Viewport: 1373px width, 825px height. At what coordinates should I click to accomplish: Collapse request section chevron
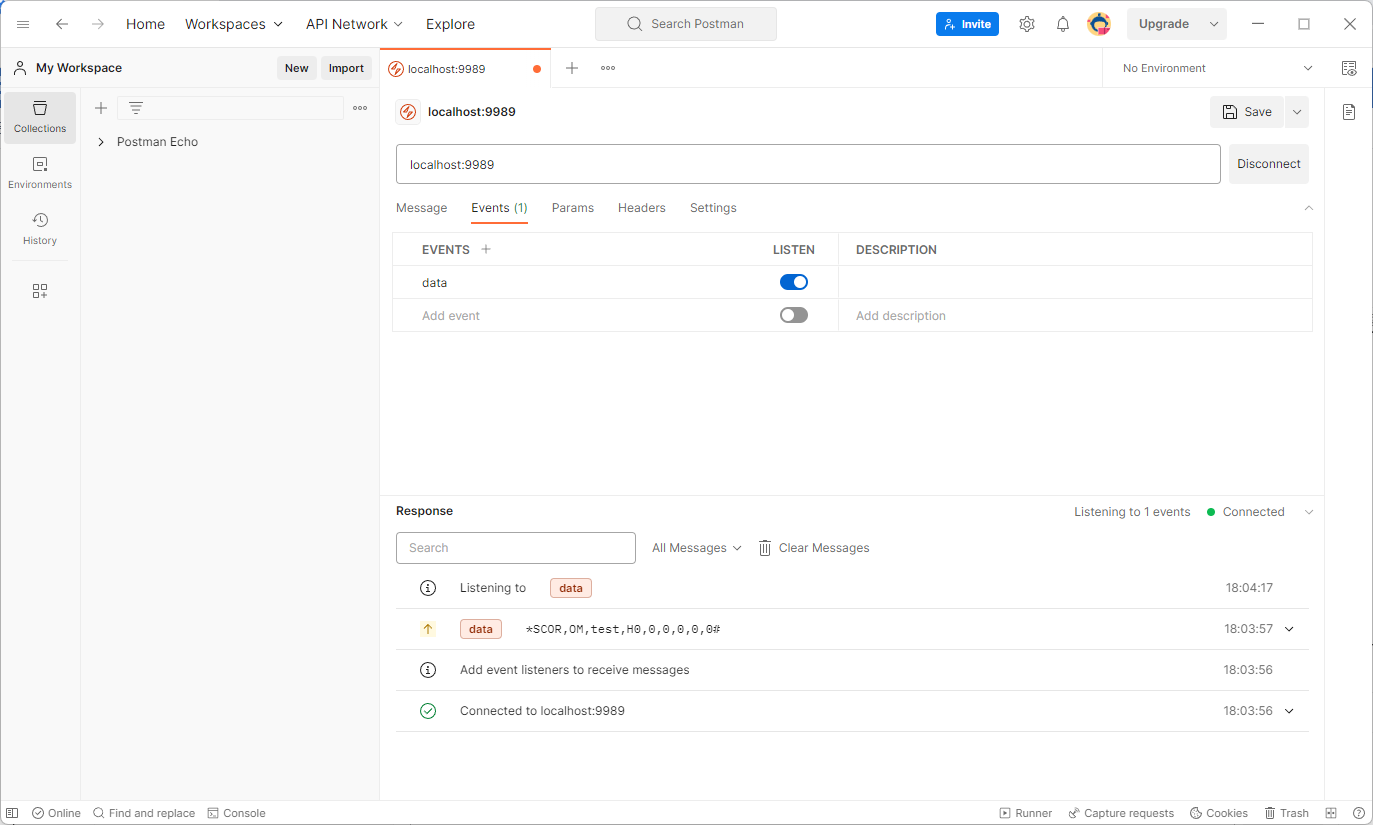1309,208
